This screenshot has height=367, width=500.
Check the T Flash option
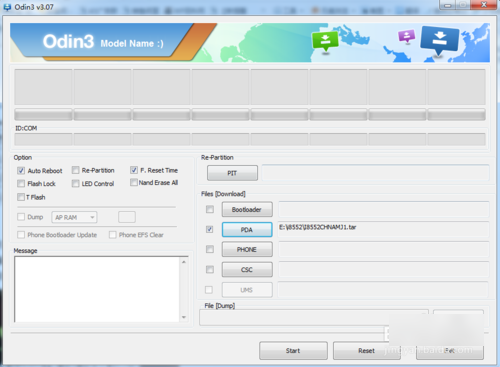pos(21,197)
